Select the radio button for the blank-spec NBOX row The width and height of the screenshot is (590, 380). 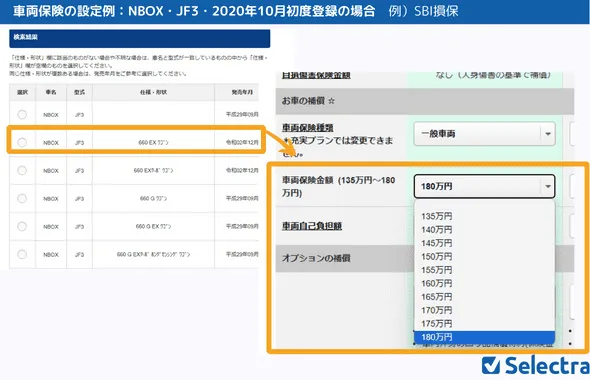22,114
